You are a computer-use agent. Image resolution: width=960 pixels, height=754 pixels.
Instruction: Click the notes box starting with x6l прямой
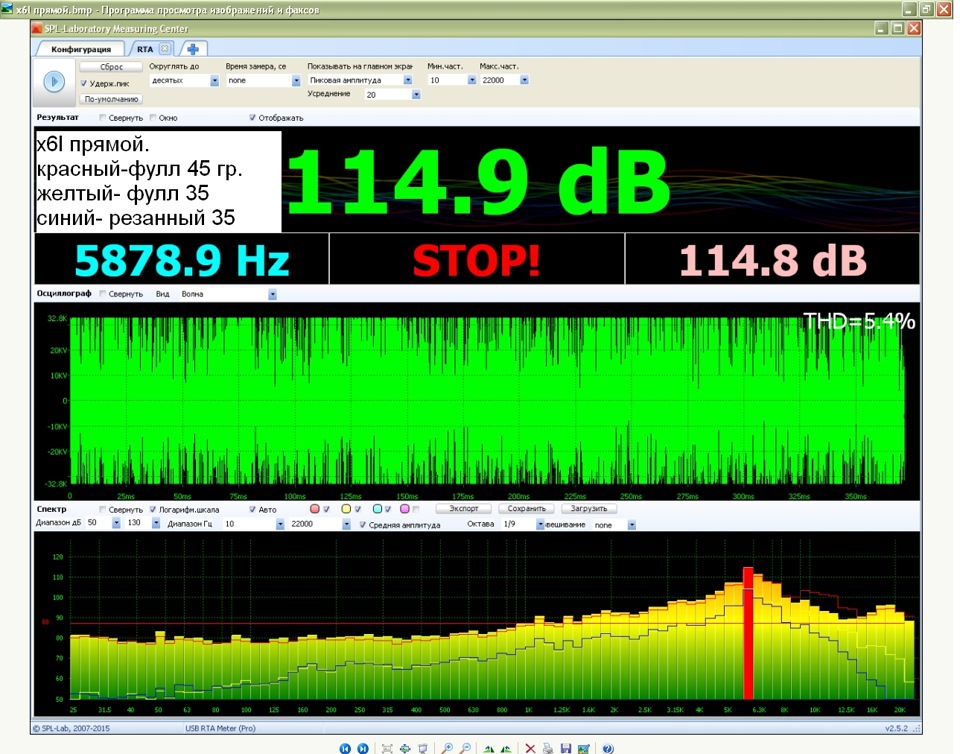(x=159, y=181)
